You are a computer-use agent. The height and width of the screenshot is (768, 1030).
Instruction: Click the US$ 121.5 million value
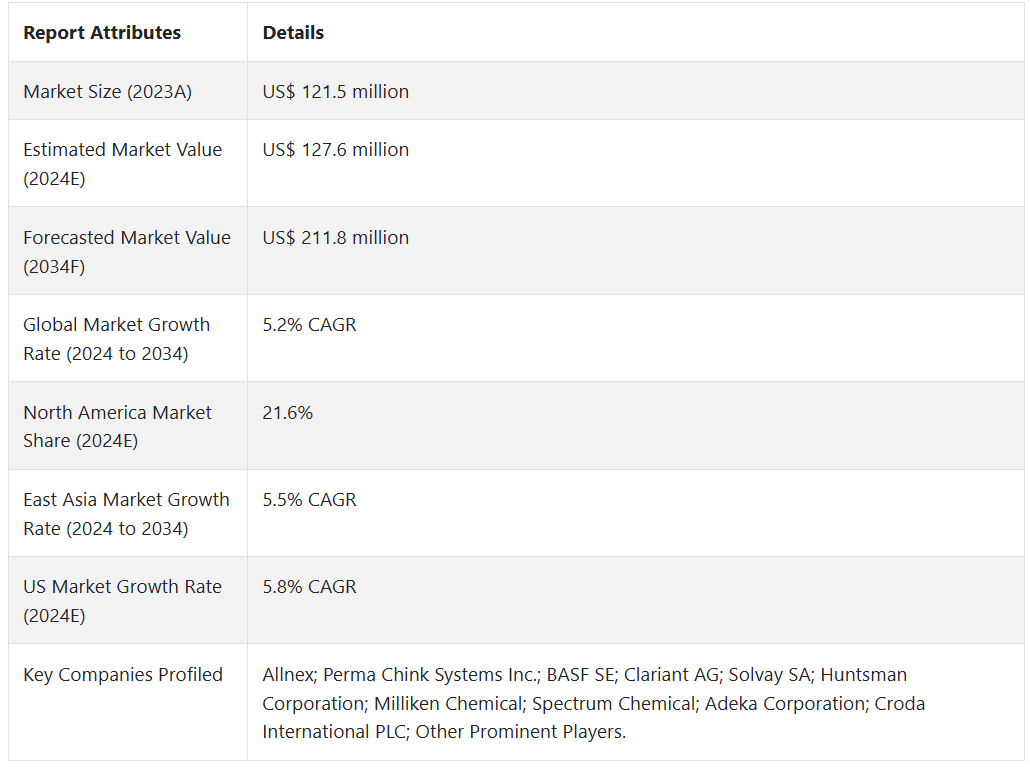tap(335, 91)
